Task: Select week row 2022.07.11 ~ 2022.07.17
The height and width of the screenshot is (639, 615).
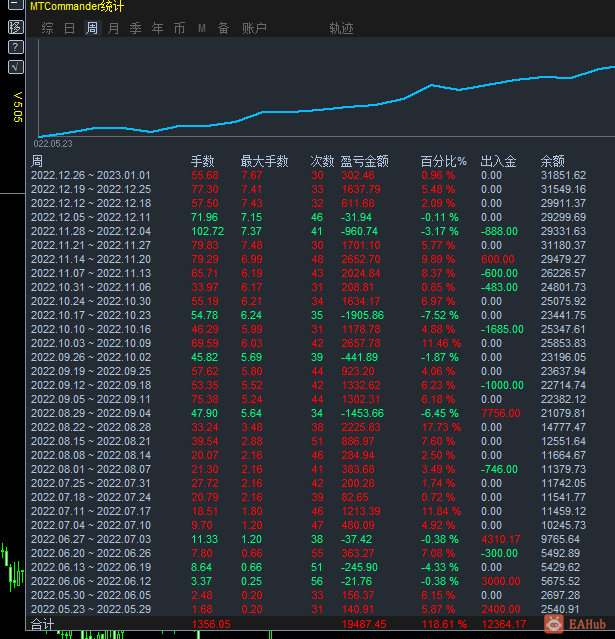Action: click(309, 511)
